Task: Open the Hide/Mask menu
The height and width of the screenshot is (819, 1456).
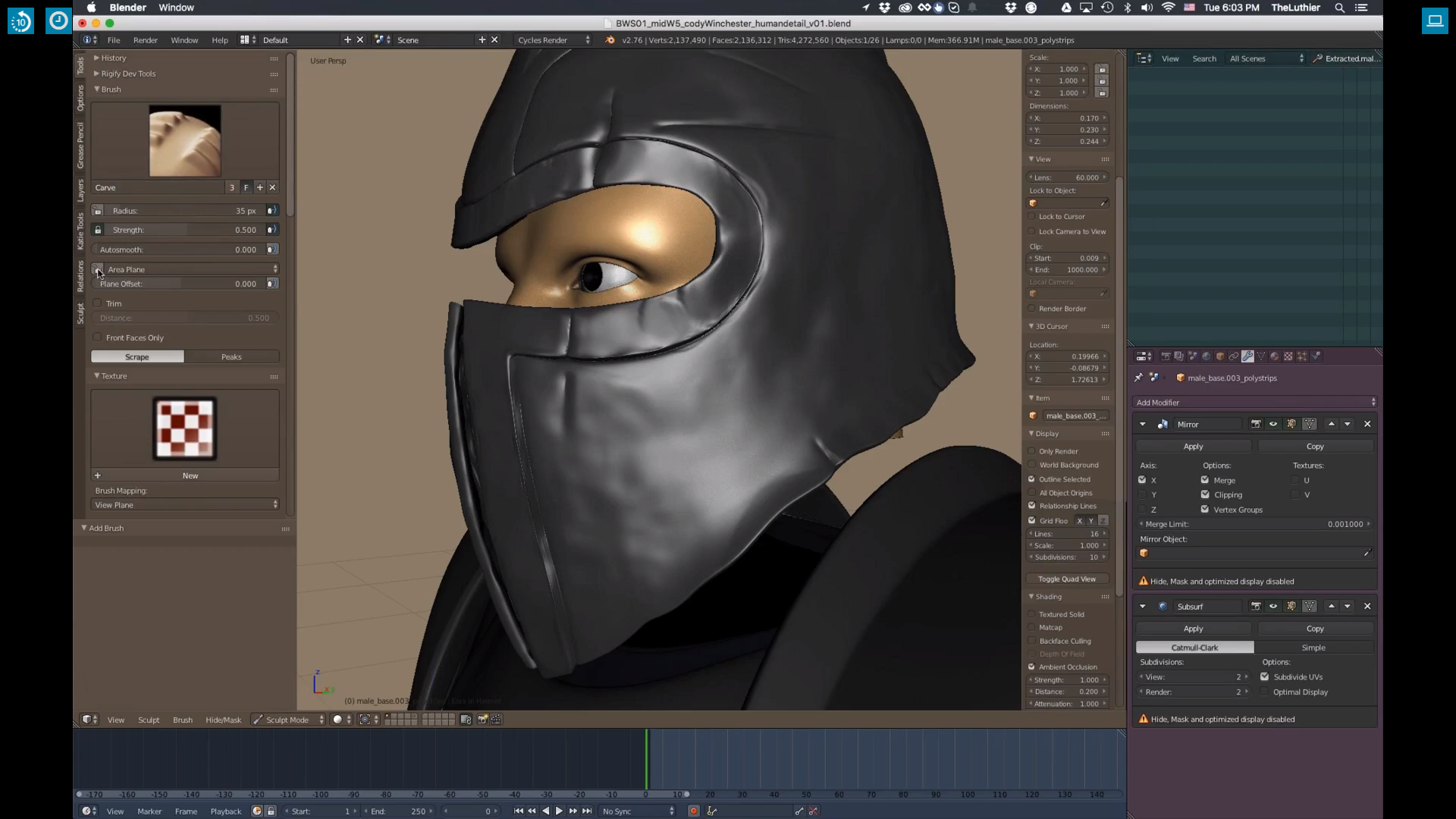Action: [x=223, y=720]
